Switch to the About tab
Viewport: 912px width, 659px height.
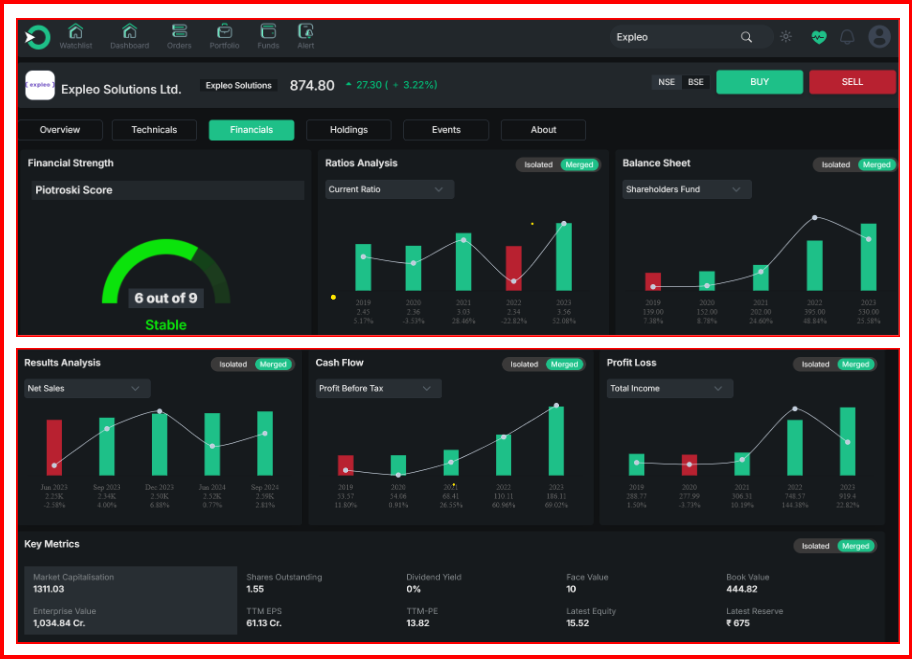pos(543,130)
